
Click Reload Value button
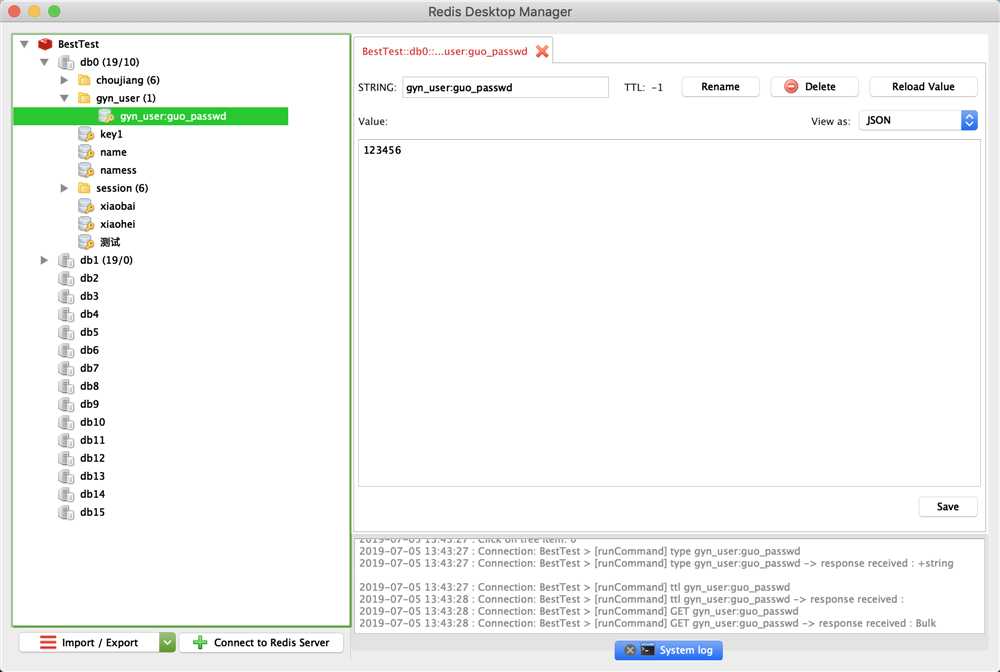pos(923,87)
